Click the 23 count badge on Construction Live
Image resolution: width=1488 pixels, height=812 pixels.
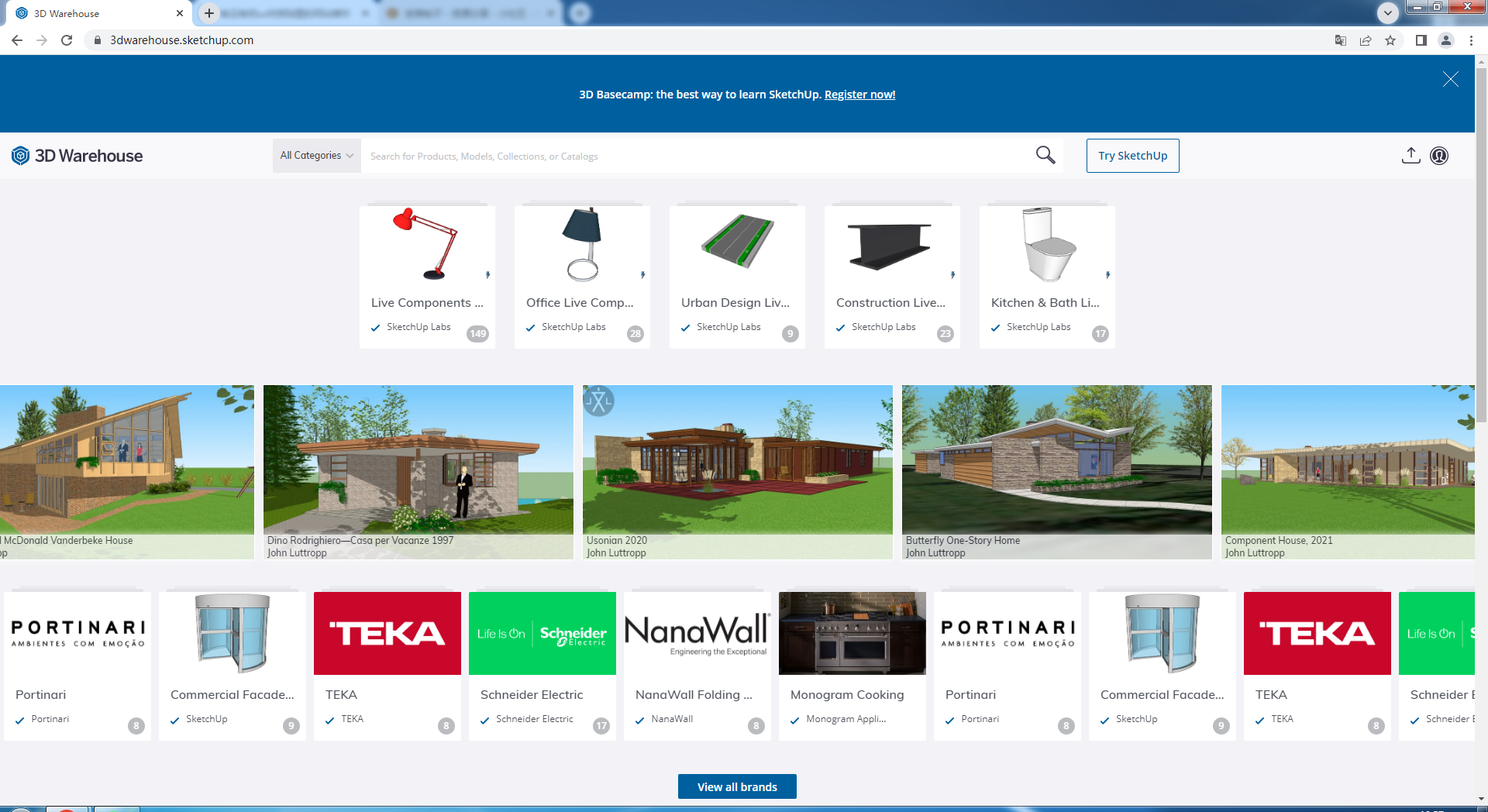[945, 334]
